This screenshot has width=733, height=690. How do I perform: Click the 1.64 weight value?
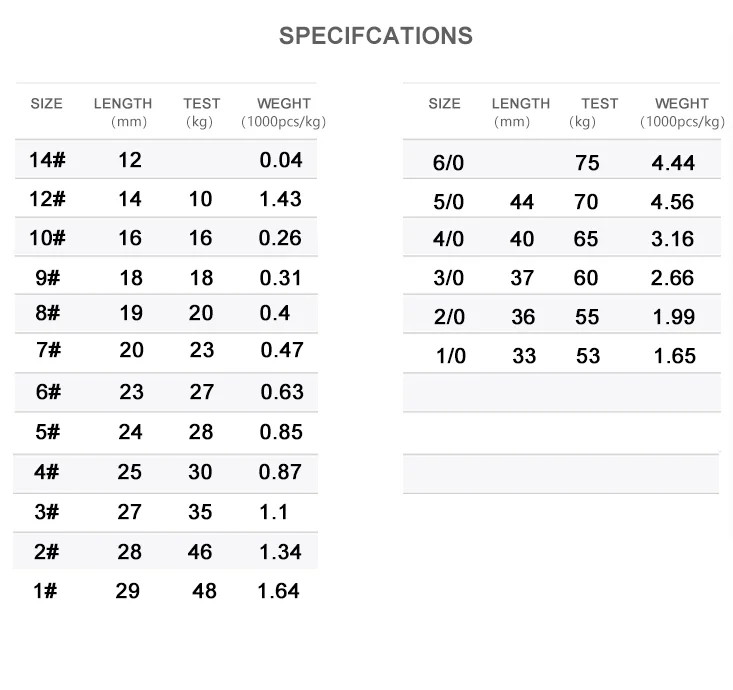coord(278,591)
